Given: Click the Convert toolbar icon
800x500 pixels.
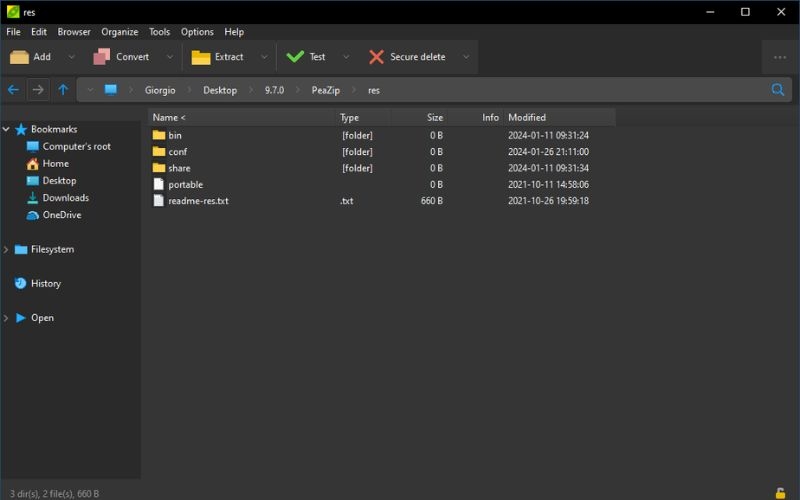Looking at the screenshot, I should [x=102, y=57].
